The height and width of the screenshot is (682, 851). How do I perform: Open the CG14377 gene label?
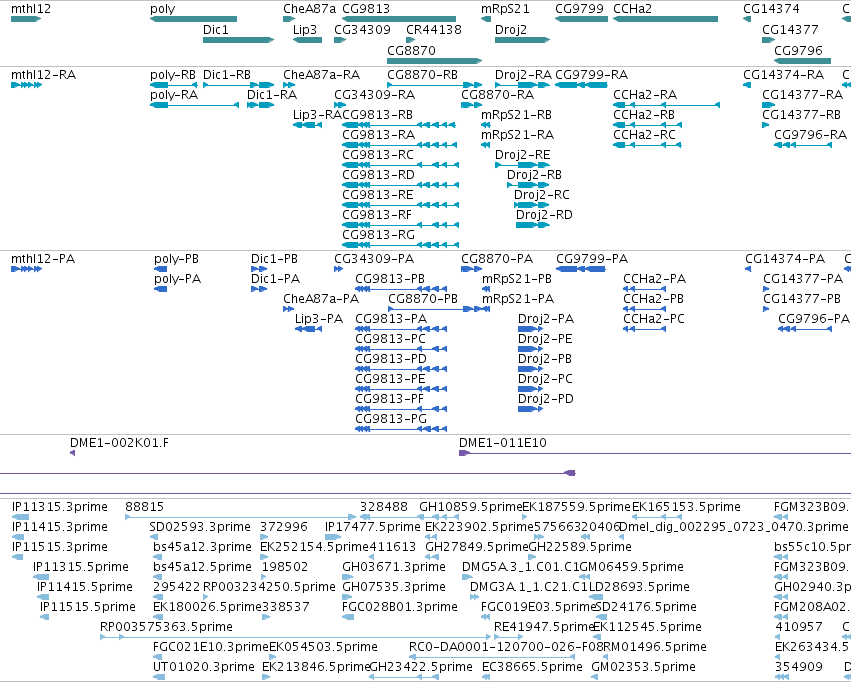(790, 29)
